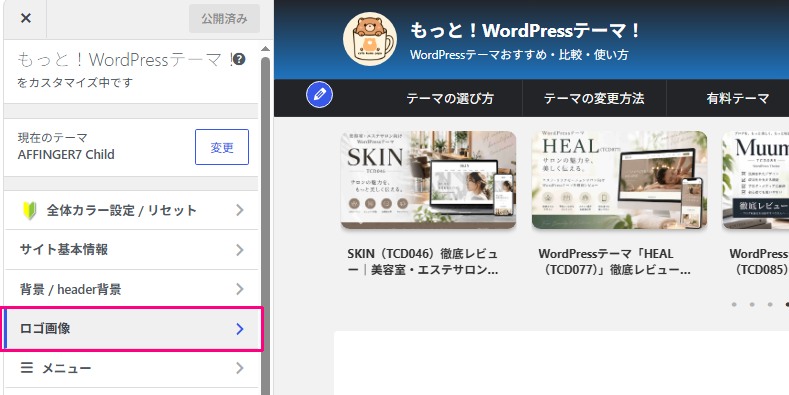789x395 pixels.
Task: Expand chevron on メニュー row
Action: click(240, 368)
